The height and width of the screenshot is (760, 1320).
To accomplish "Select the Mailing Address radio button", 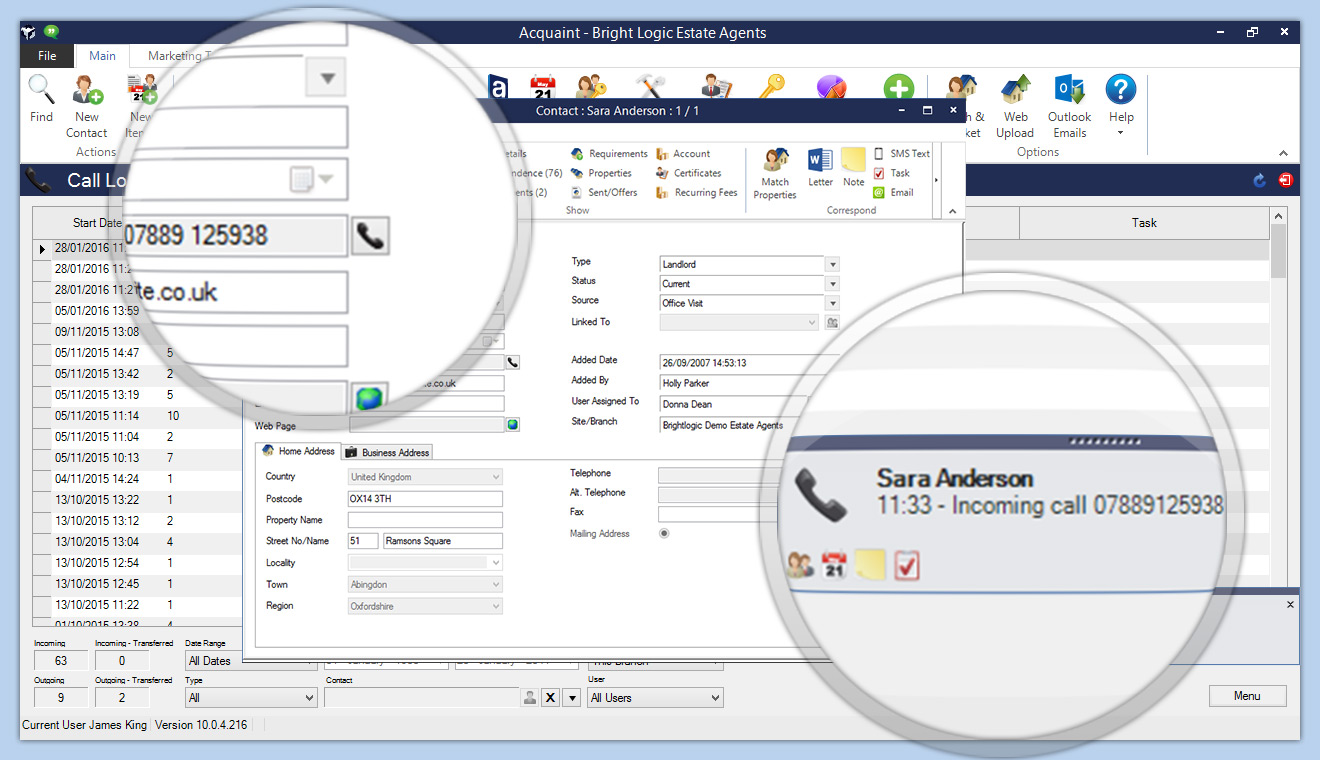I will (664, 534).
